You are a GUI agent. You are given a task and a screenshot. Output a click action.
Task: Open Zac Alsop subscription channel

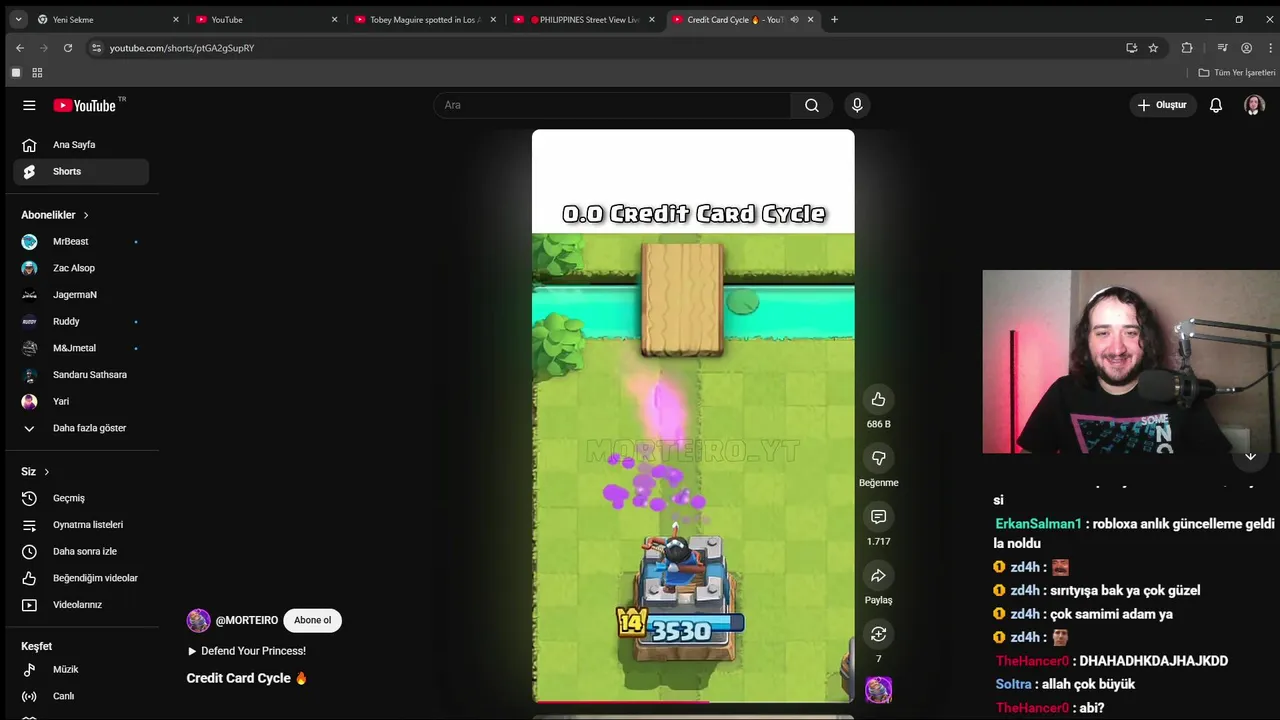pyautogui.click(x=81, y=268)
